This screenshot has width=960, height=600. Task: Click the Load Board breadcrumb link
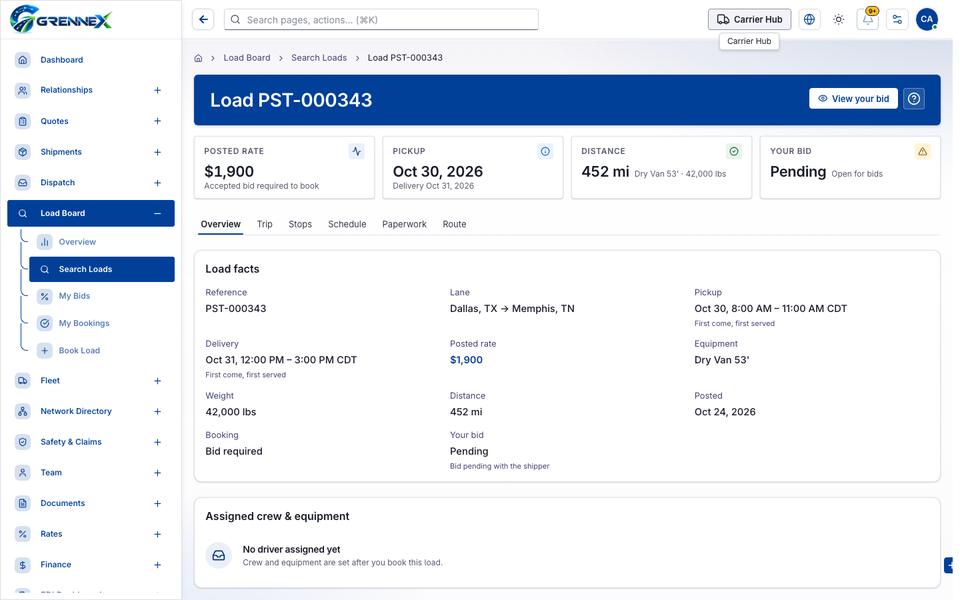(x=247, y=58)
